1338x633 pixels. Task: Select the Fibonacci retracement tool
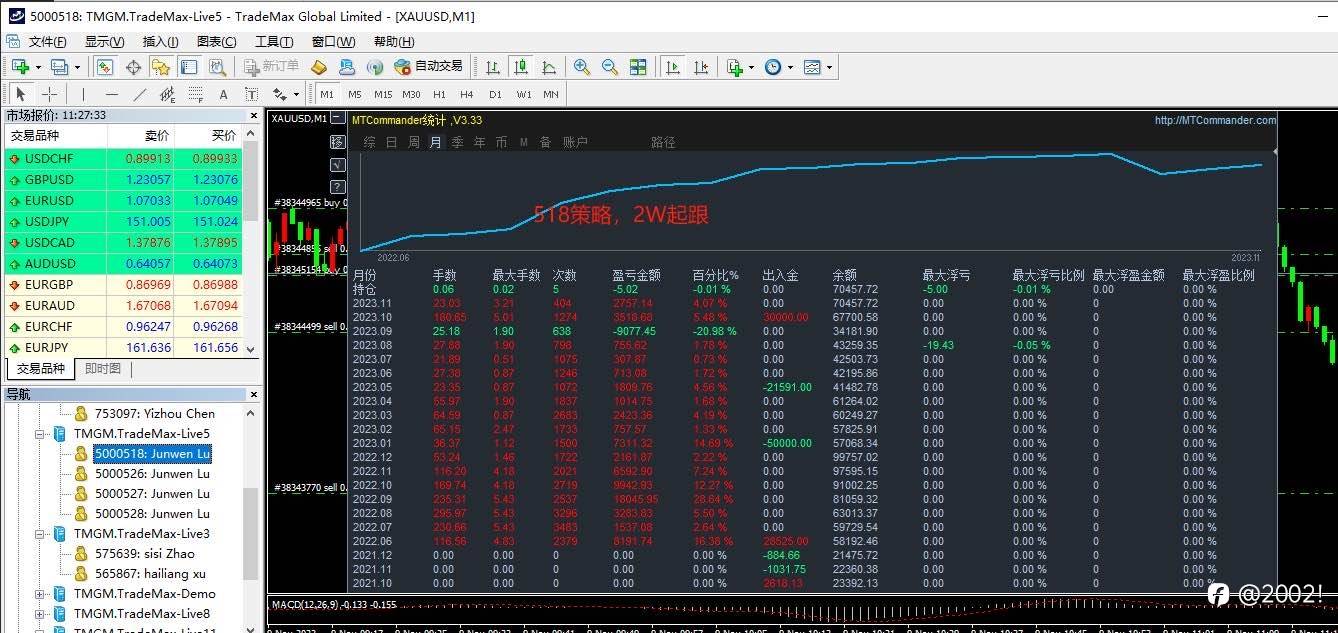[x=196, y=94]
